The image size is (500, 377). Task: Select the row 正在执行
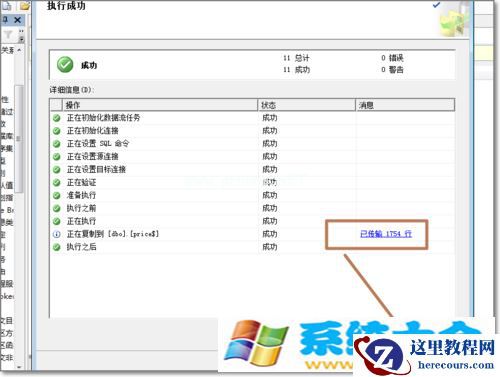(x=252, y=221)
